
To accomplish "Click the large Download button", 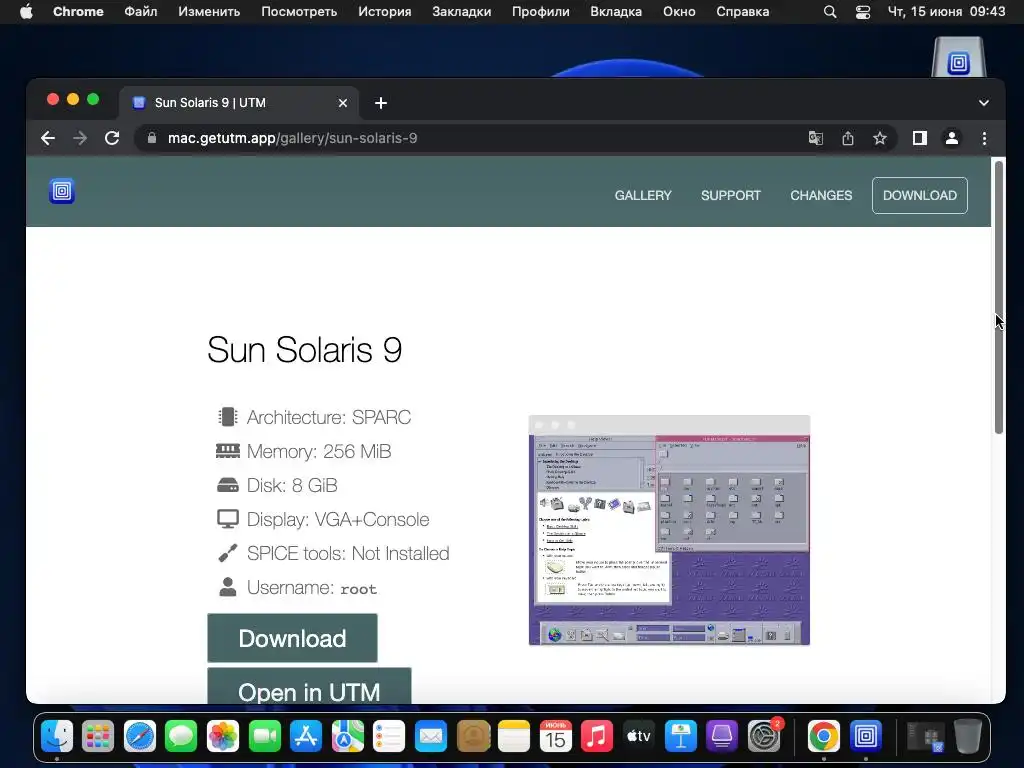I will click(292, 638).
